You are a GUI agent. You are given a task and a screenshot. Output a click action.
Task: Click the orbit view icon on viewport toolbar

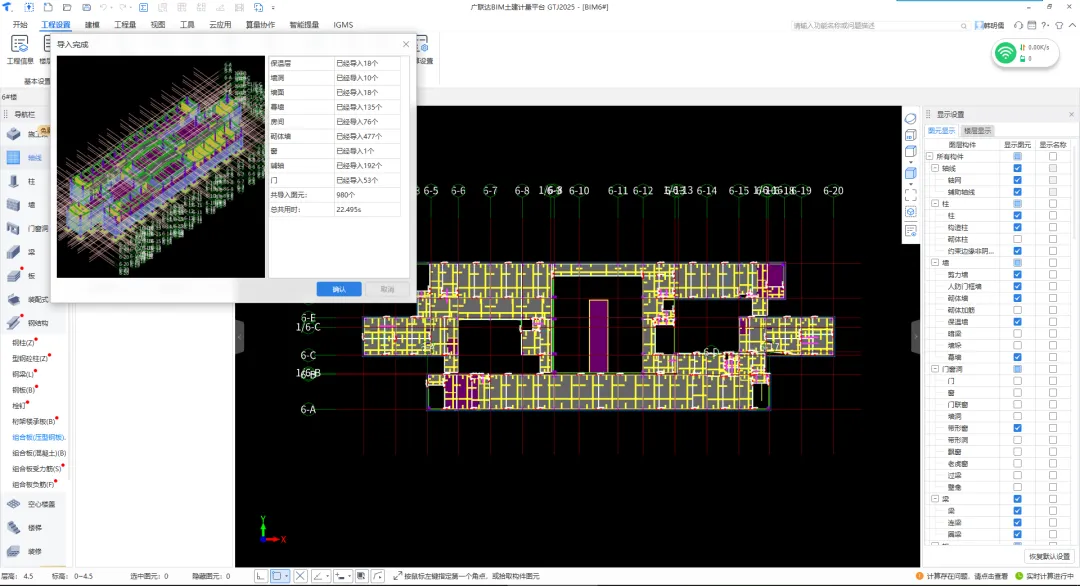click(x=911, y=118)
